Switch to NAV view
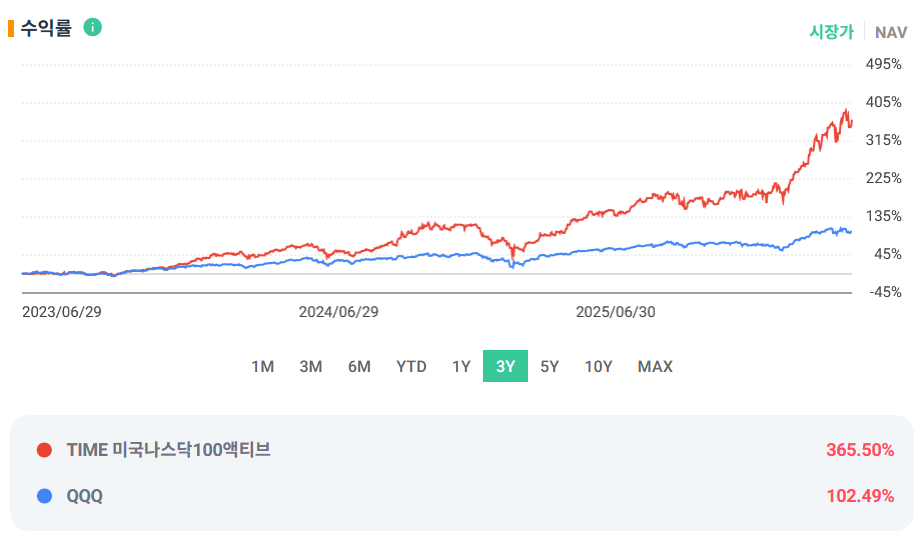919x538 pixels. coord(891,32)
